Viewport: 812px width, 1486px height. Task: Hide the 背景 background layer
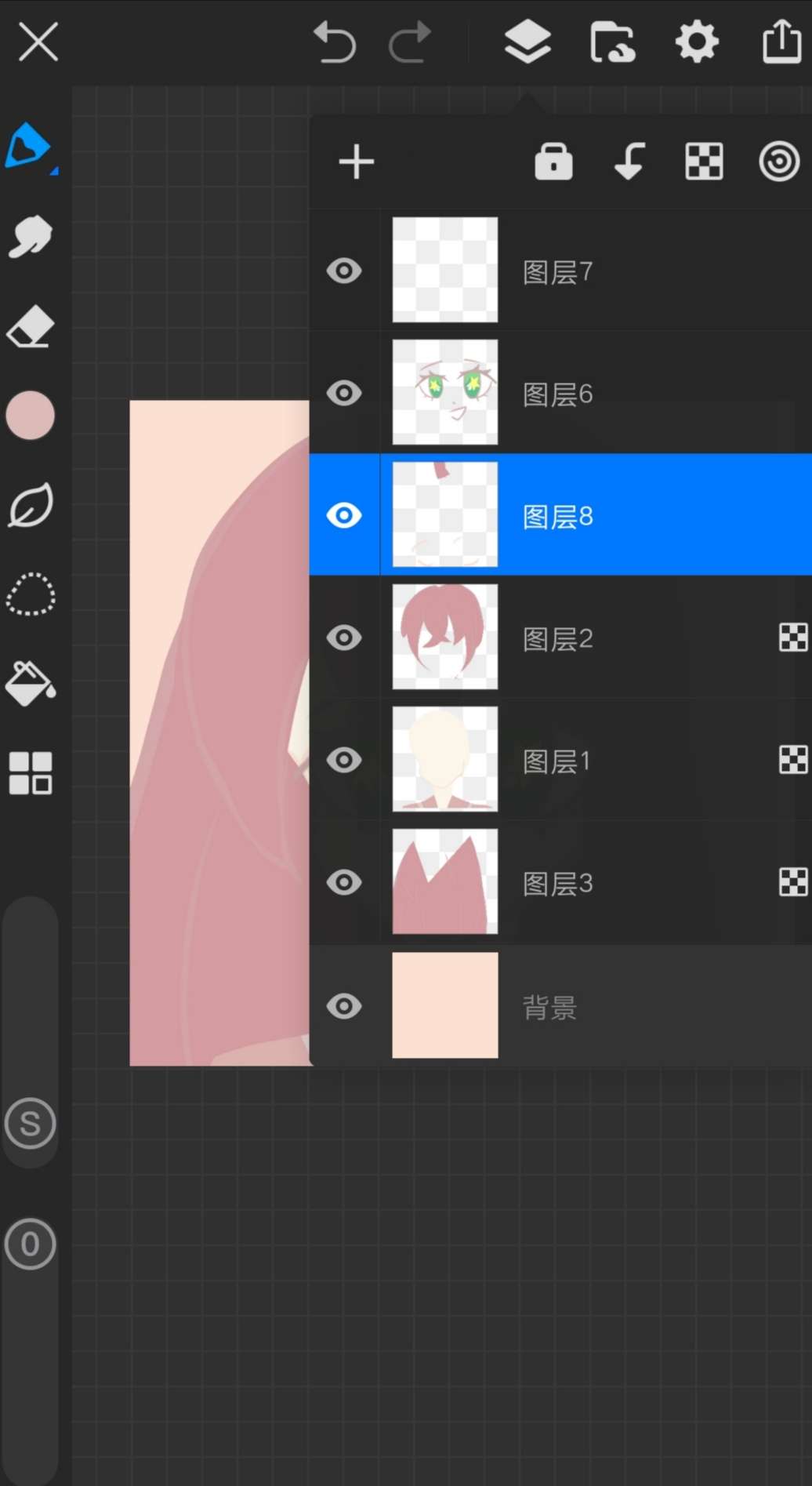tap(344, 1006)
